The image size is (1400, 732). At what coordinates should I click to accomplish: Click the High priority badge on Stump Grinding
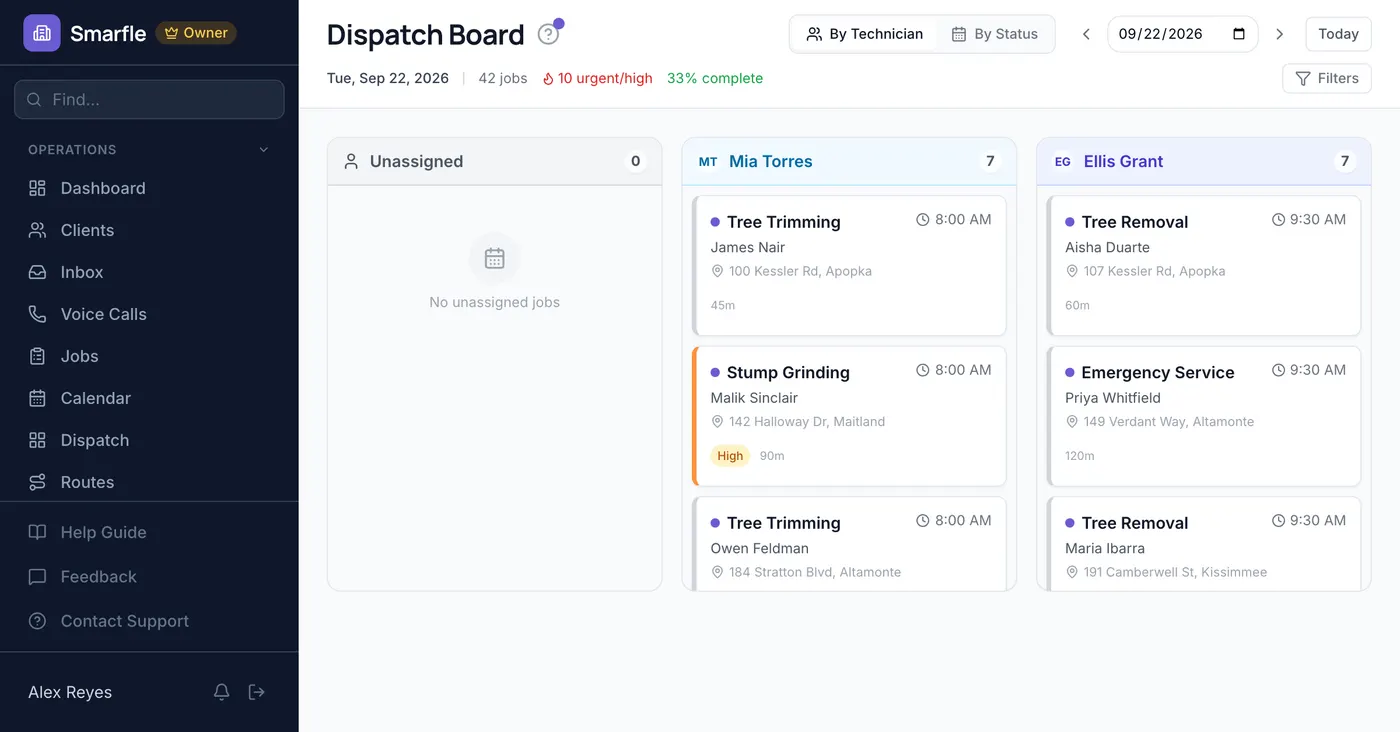[x=730, y=456]
